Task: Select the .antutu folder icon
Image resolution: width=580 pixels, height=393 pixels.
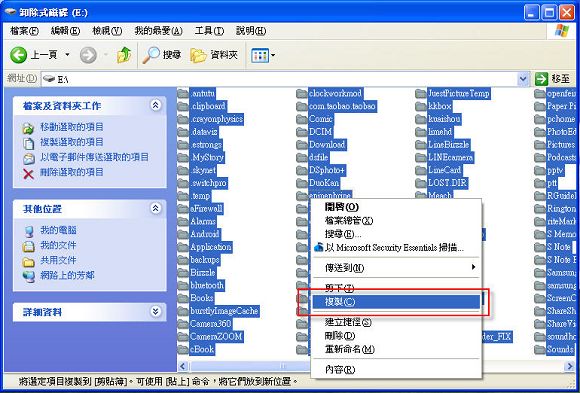Action: coord(183,93)
